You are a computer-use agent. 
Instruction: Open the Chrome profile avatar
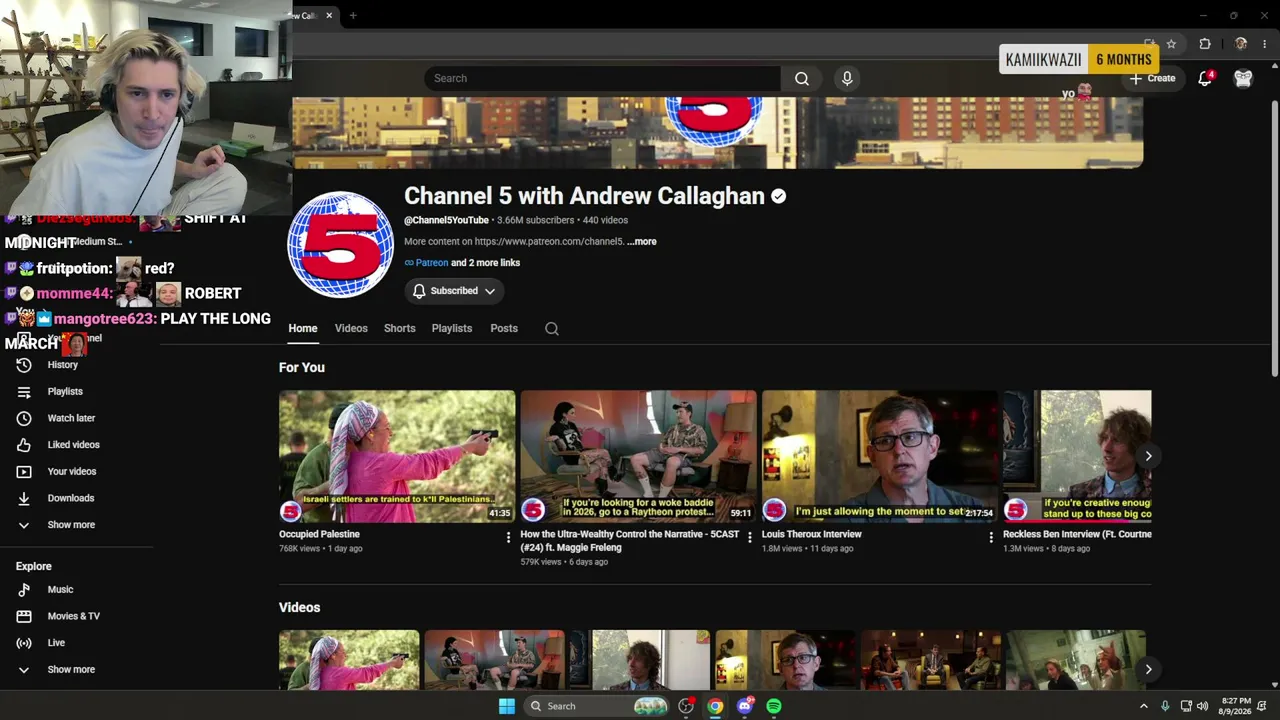pyautogui.click(x=1241, y=44)
